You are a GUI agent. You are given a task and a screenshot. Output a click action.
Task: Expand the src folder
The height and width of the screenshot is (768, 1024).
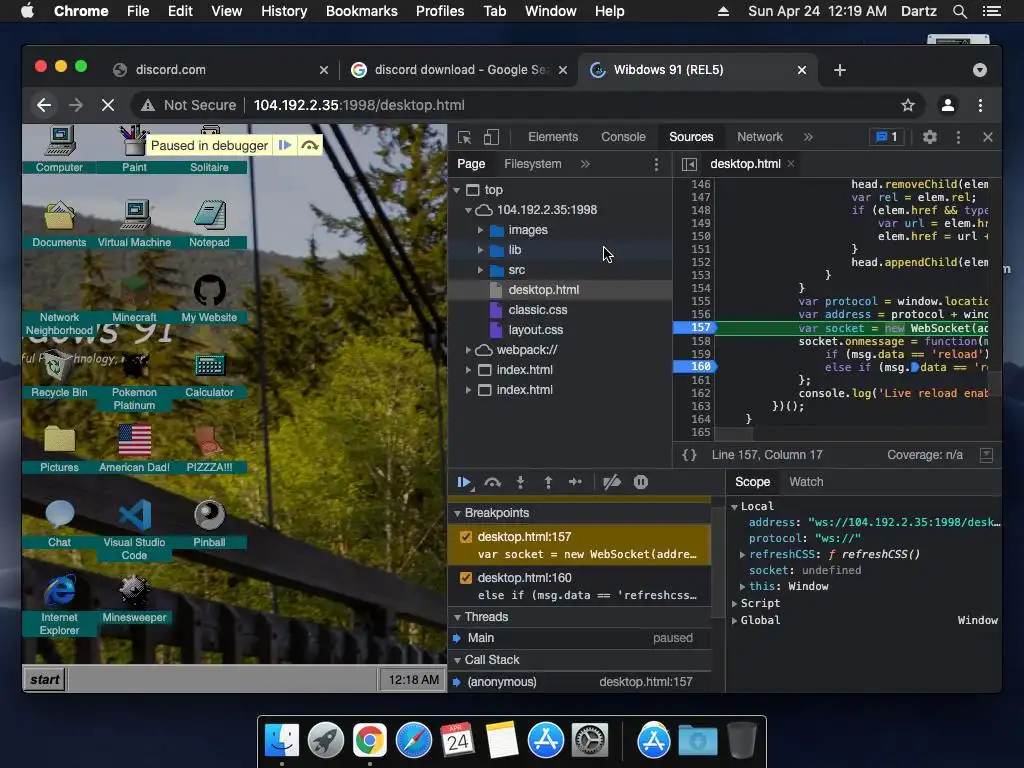click(480, 270)
